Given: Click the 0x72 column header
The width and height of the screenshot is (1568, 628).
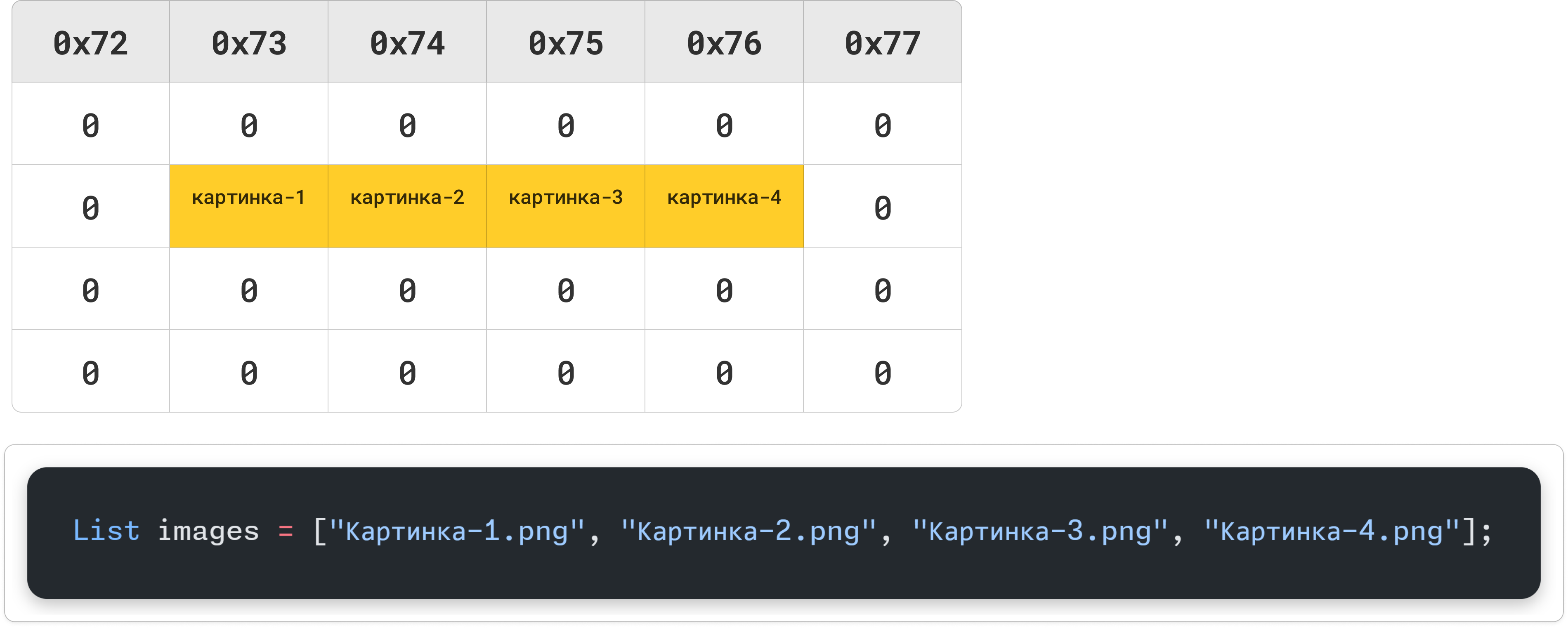Looking at the screenshot, I should (91, 42).
